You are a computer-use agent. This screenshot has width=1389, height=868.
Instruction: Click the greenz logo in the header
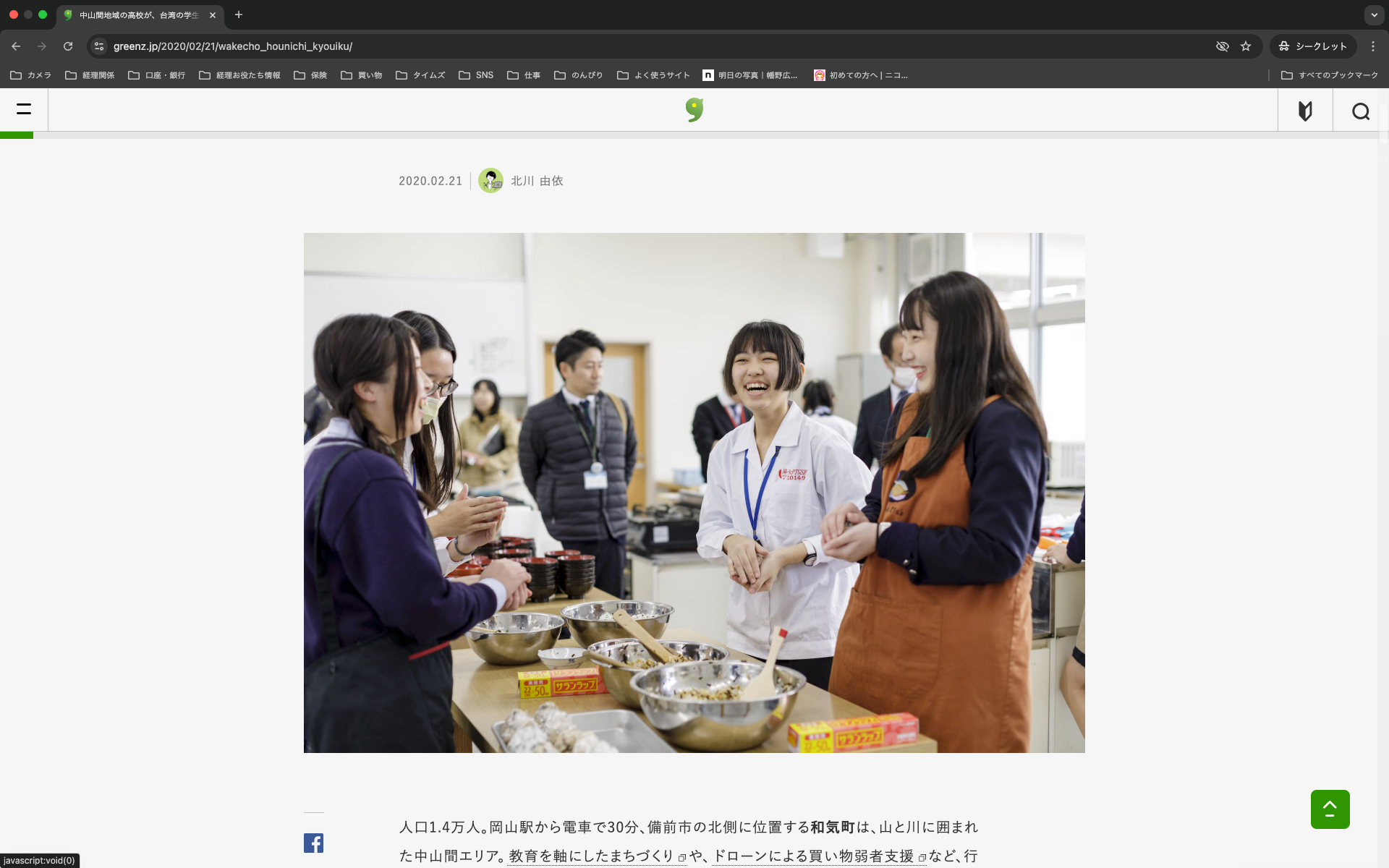(x=694, y=110)
